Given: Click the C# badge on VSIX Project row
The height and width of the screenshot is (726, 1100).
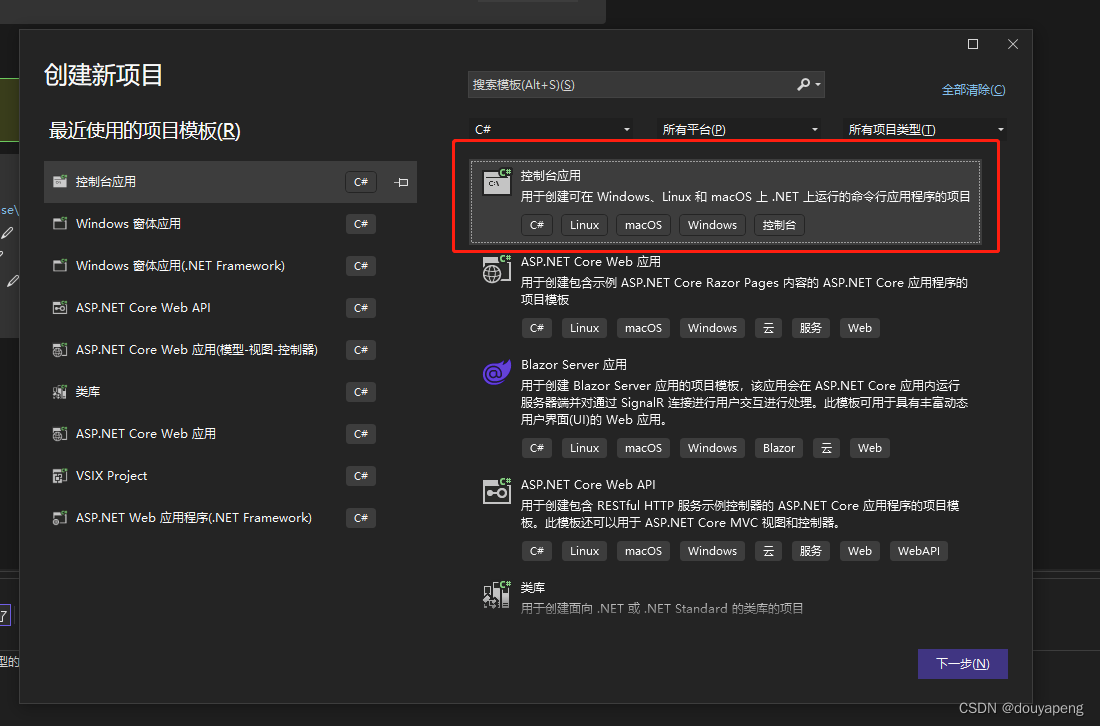Looking at the screenshot, I should coord(361,476).
